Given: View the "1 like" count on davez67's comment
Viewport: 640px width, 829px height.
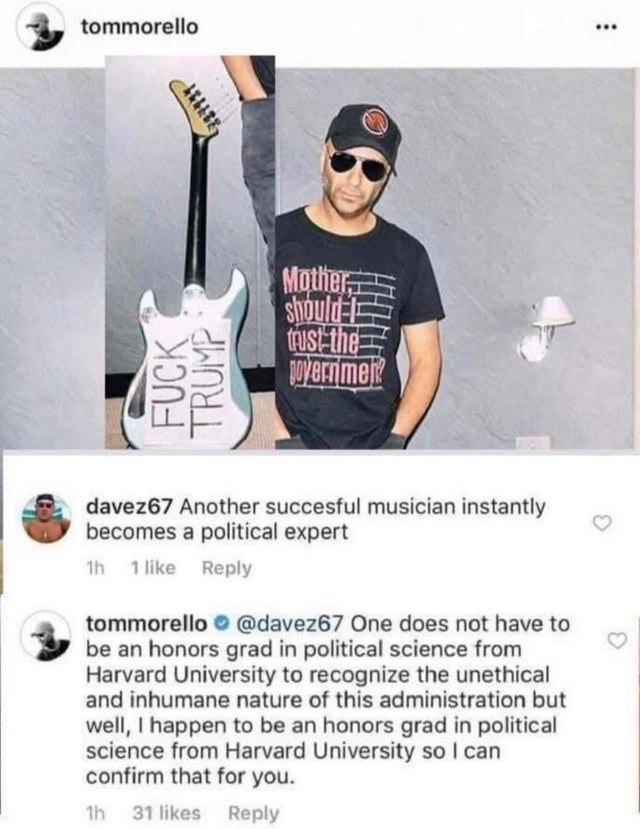Looking at the screenshot, I should 153,568.
